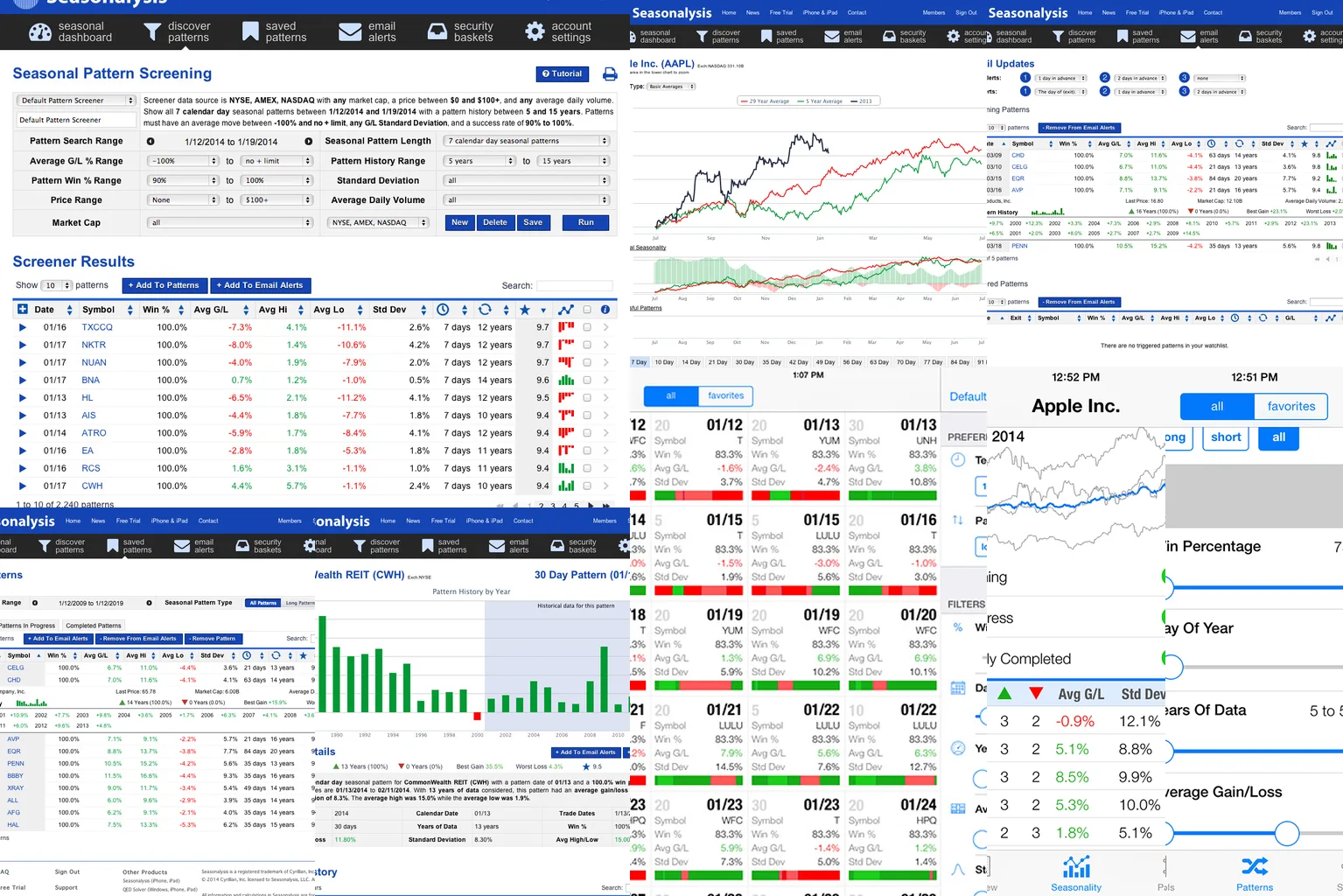This screenshot has height=896, width=1343.
Task: Toggle the select-all checkbox in results header
Action: tap(587, 310)
